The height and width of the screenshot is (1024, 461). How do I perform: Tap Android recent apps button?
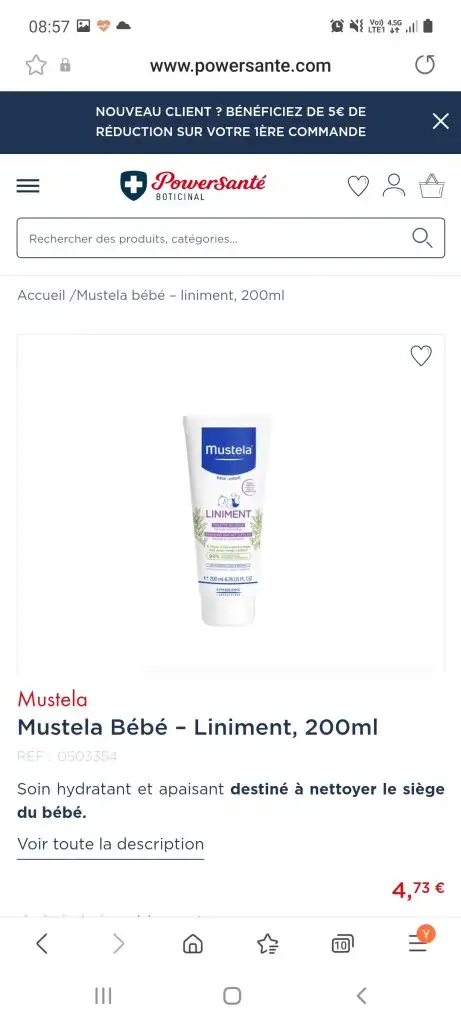point(103,996)
